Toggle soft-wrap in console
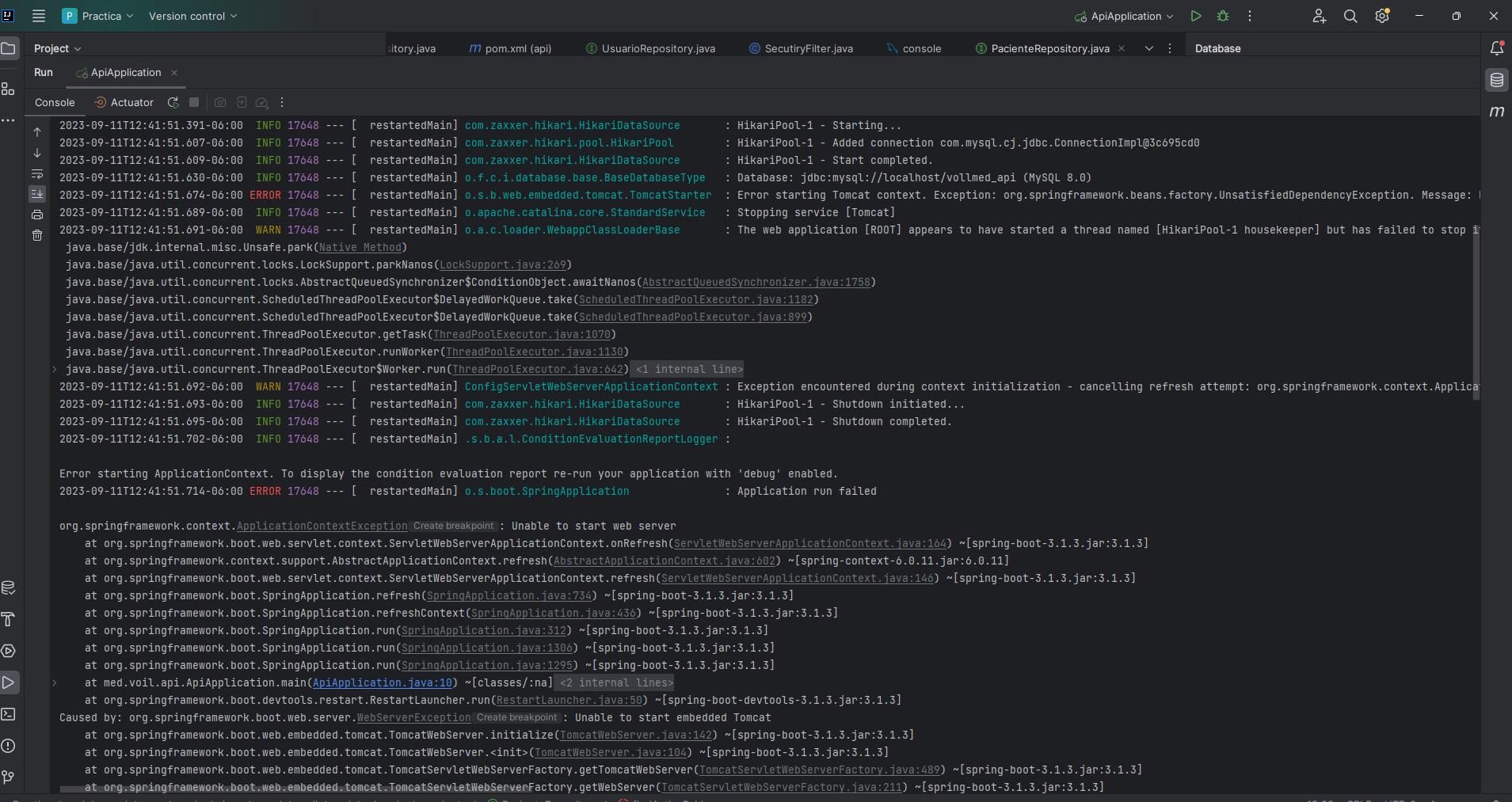This screenshot has height=802, width=1512. pos(37,173)
